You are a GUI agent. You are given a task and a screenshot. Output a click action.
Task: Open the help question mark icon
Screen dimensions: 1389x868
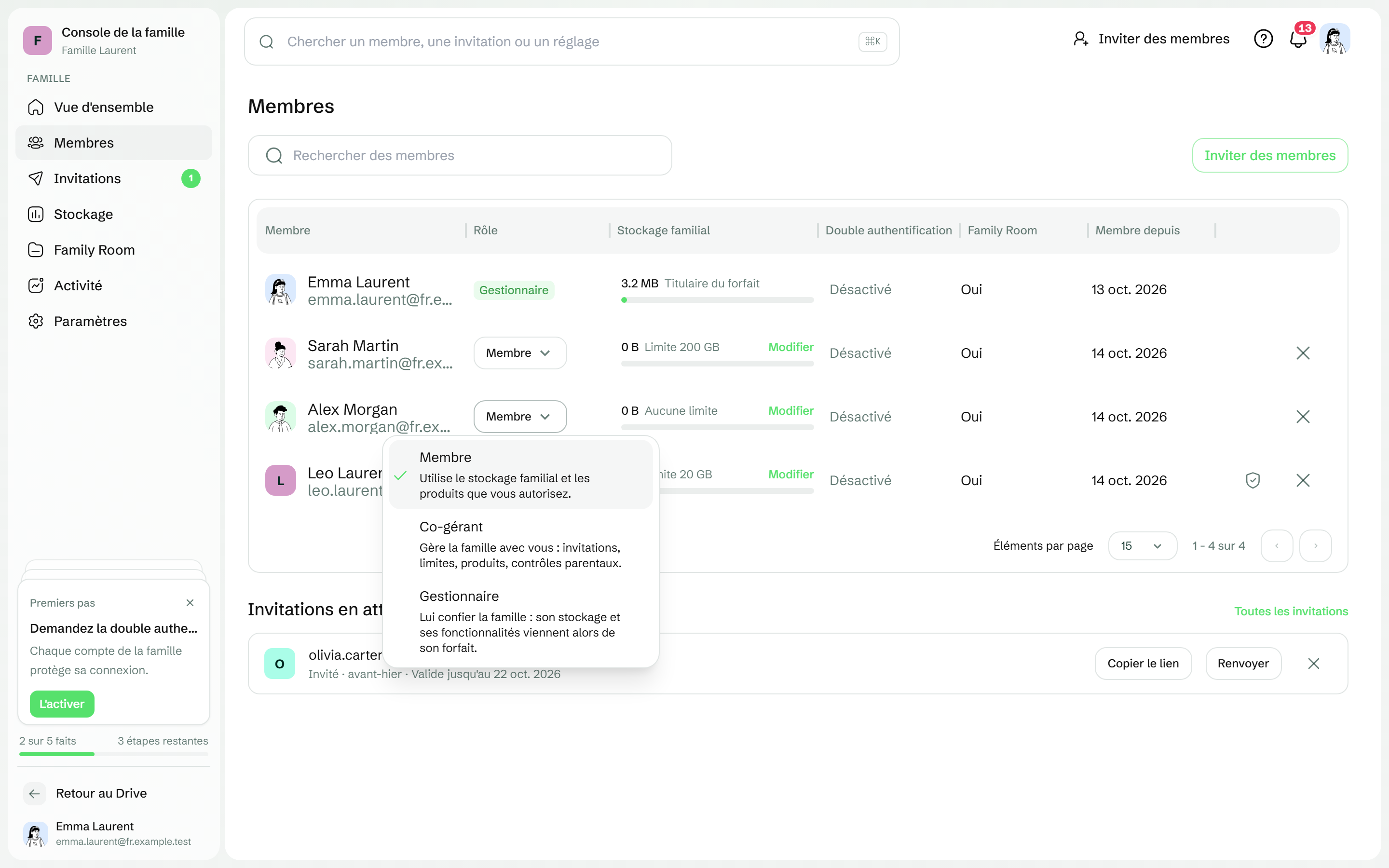[1263, 39]
